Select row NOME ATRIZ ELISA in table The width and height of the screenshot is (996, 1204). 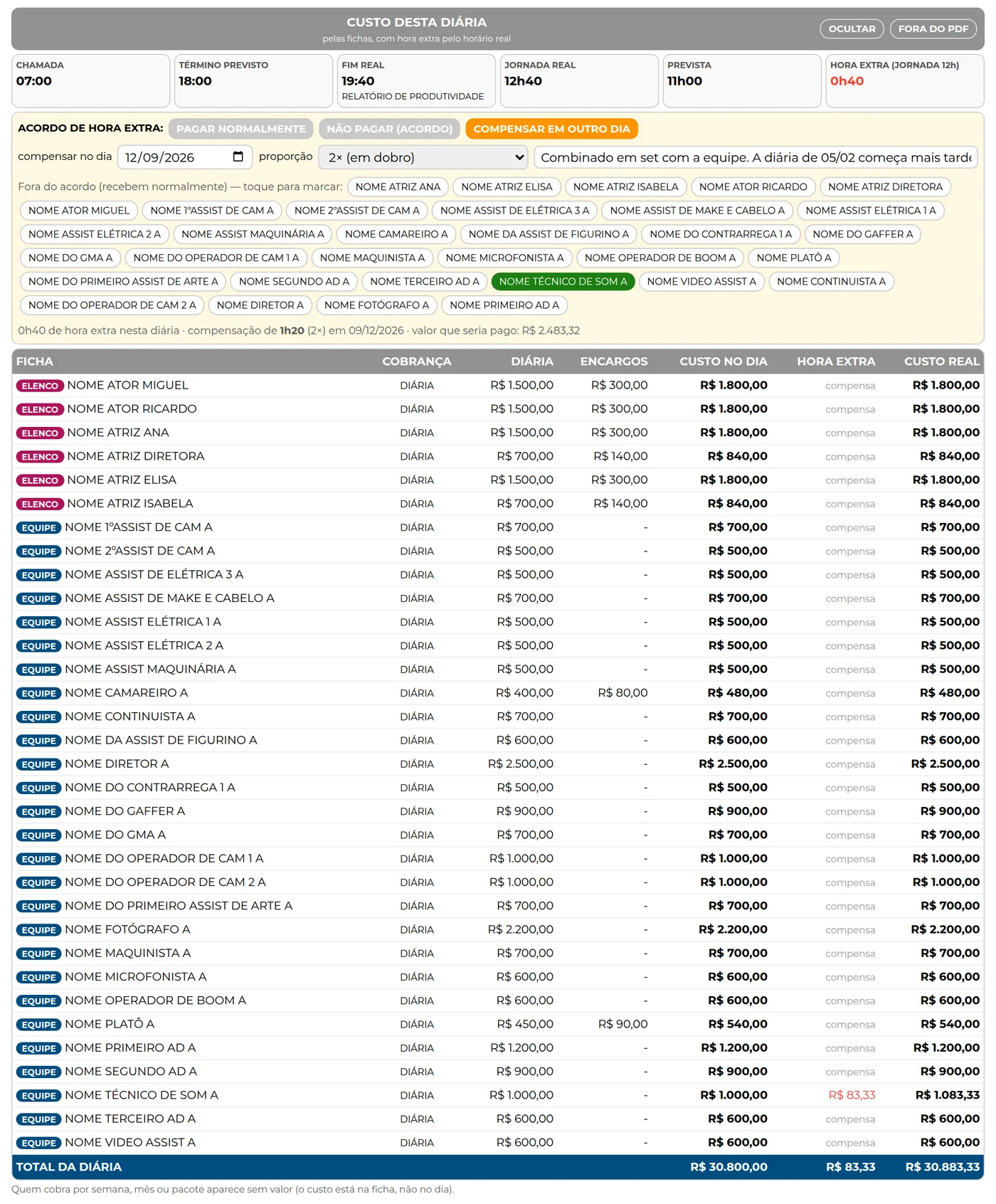[497, 480]
